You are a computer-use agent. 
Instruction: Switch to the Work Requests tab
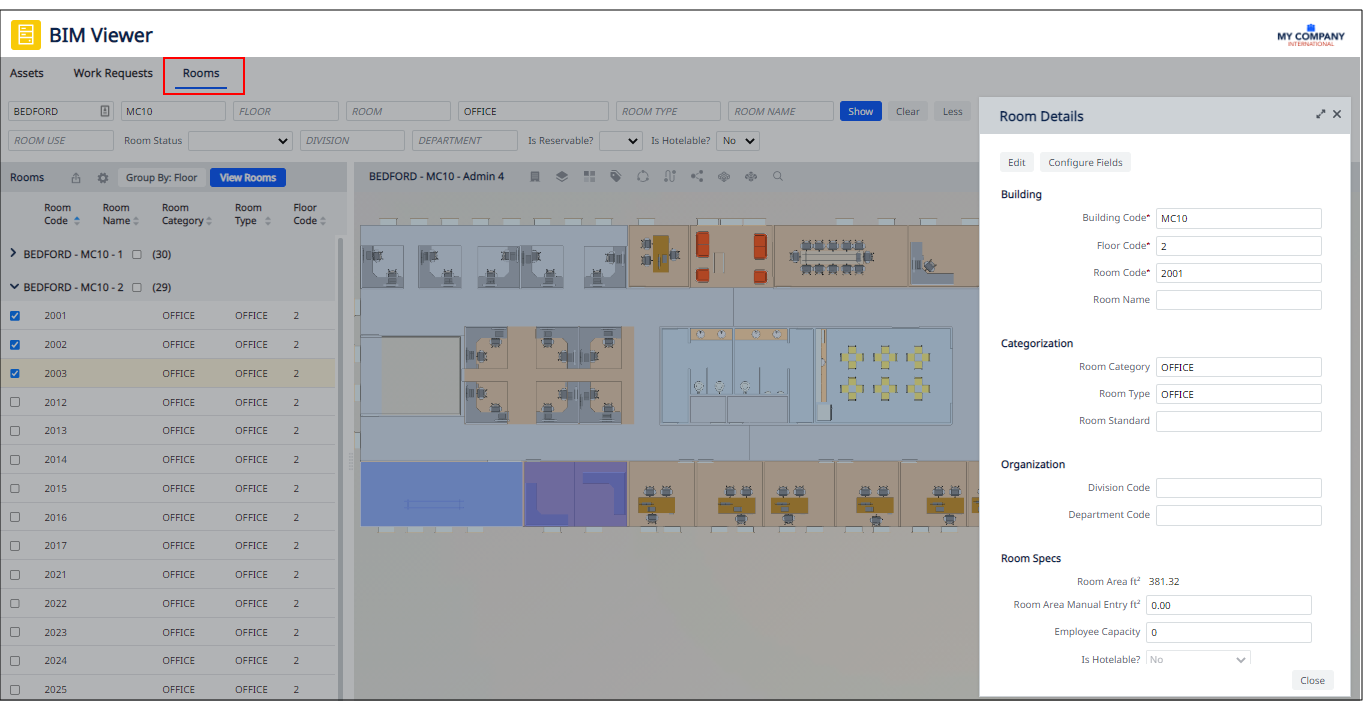pos(112,73)
